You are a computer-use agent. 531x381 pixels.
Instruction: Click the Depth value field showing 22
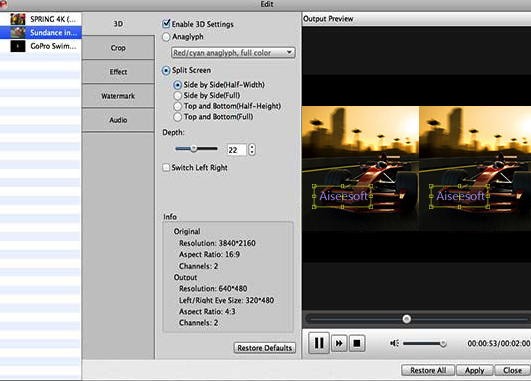(236, 150)
